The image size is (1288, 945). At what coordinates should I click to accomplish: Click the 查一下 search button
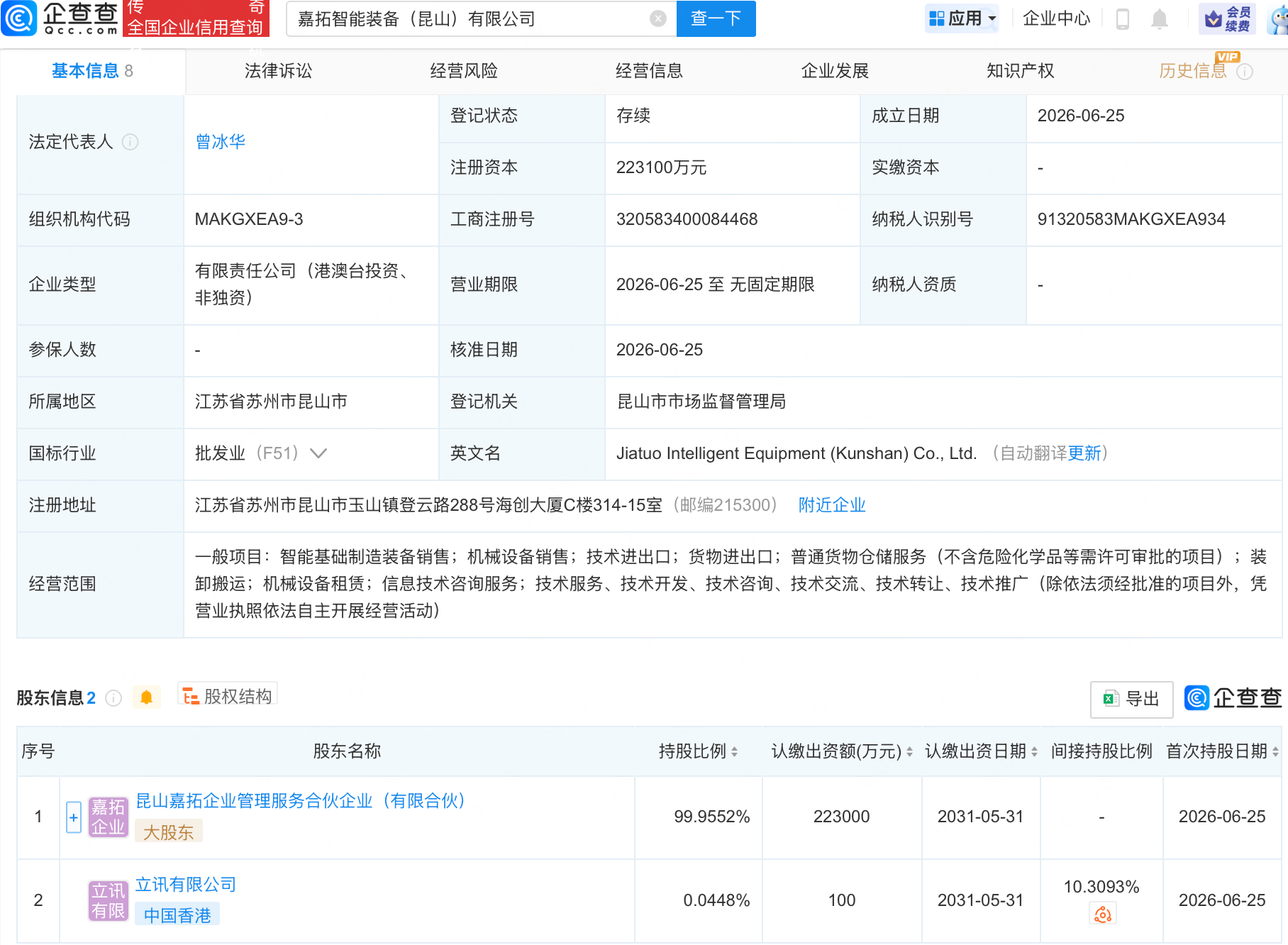[716, 18]
